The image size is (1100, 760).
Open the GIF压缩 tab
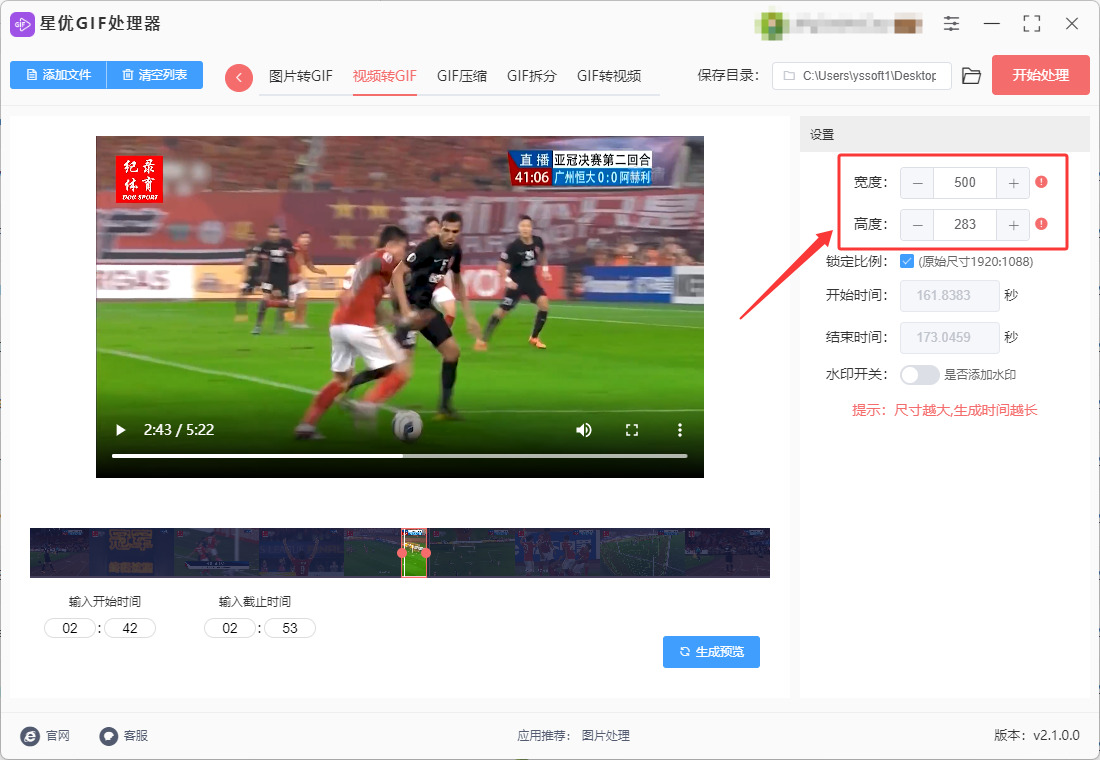[x=462, y=76]
